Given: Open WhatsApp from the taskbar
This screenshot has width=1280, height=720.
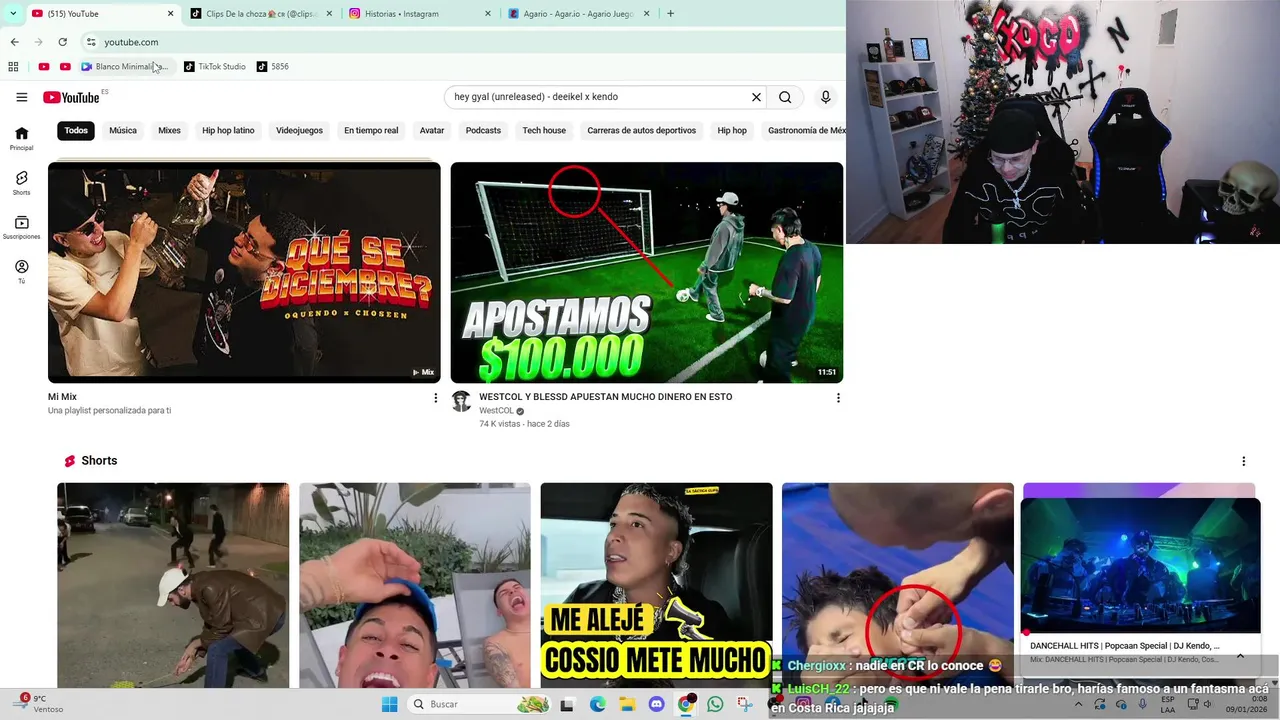Looking at the screenshot, I should click(x=715, y=704).
